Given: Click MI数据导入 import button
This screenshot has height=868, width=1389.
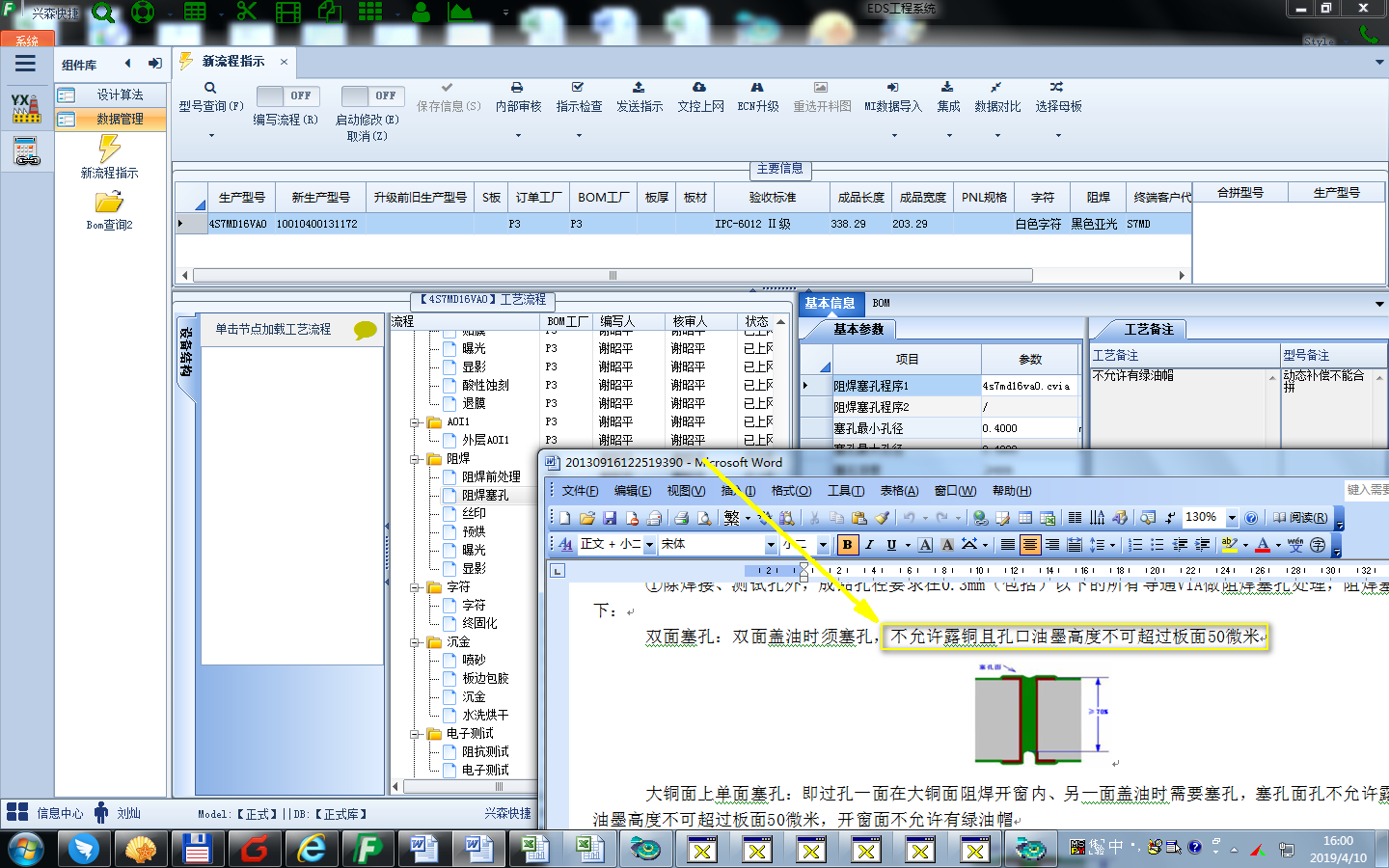Looking at the screenshot, I should [893, 97].
